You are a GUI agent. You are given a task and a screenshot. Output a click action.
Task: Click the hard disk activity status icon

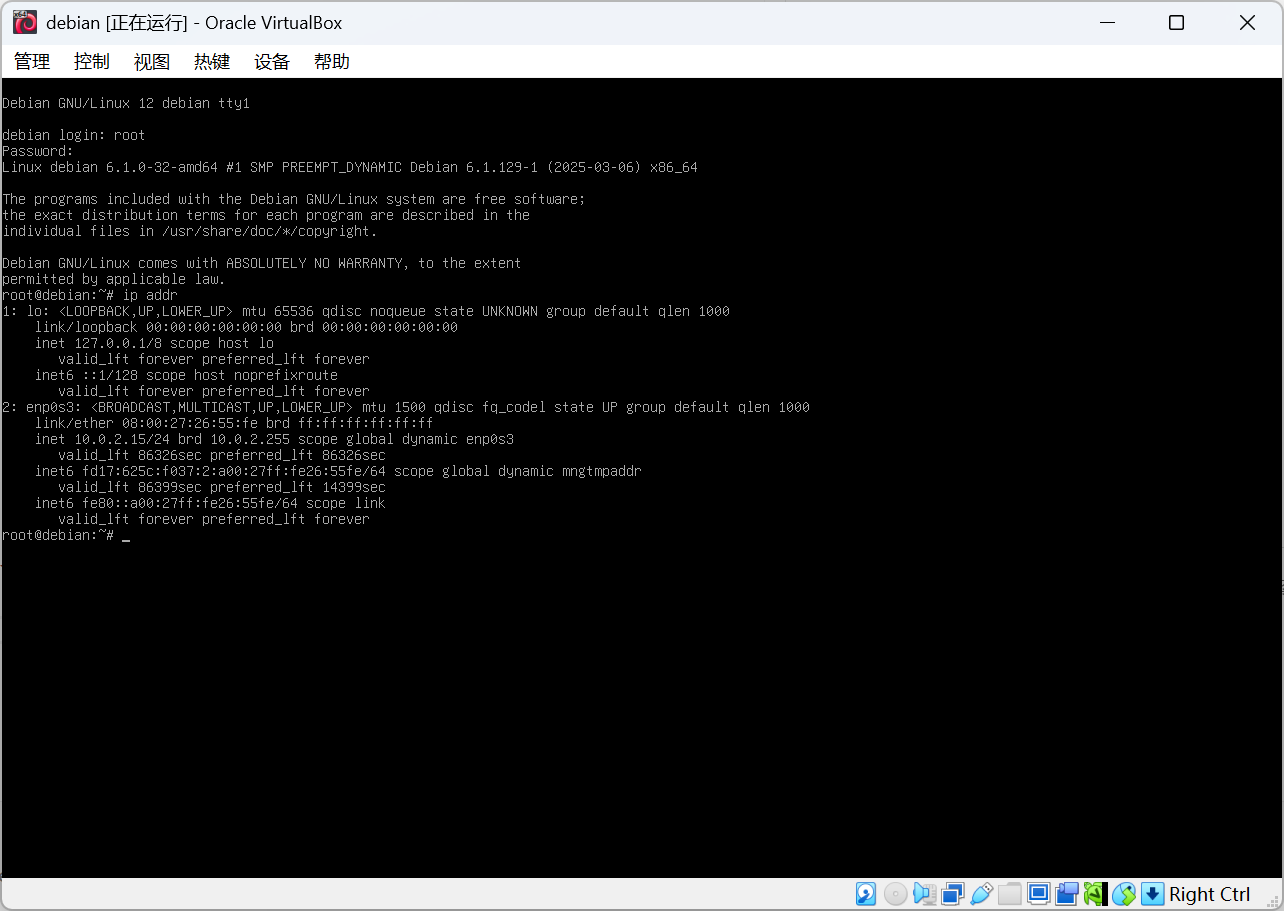[866, 894]
